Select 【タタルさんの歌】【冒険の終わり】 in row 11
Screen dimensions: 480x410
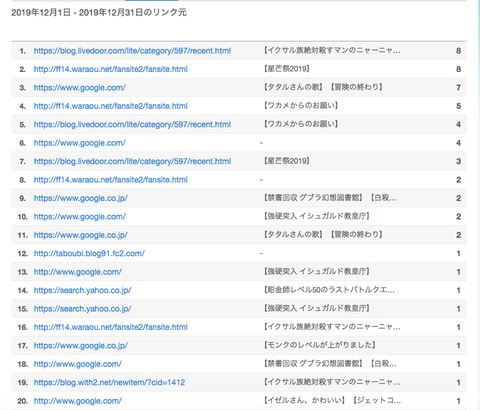tap(323, 235)
